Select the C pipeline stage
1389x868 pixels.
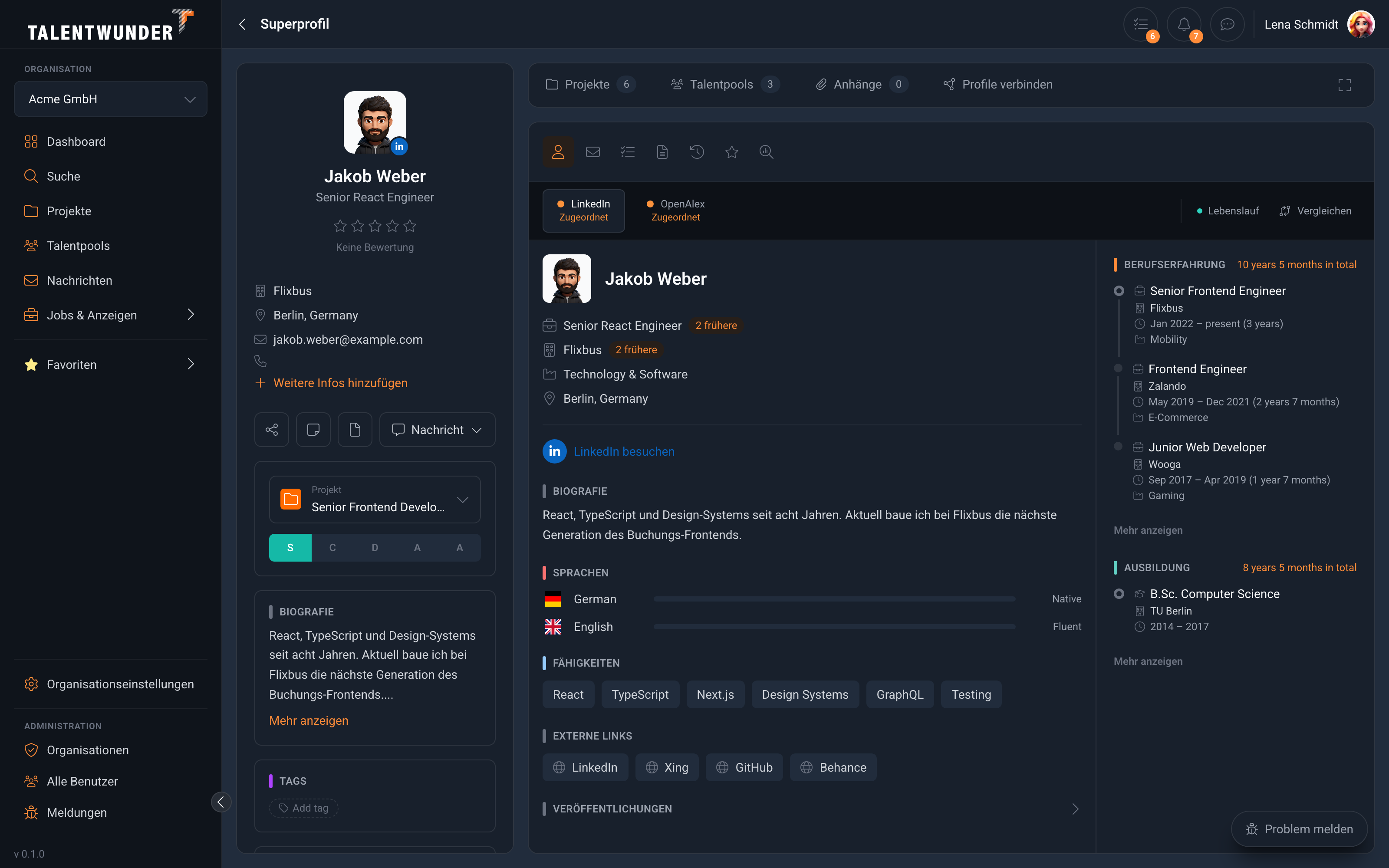(332, 548)
